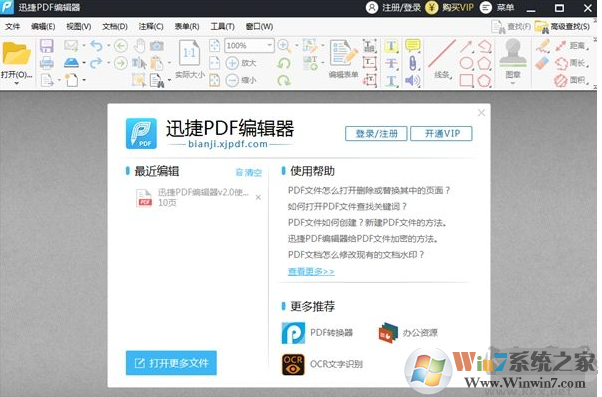Click the 高级查找(S) advanced search button
The width and height of the screenshot is (602, 397).
(562, 26)
